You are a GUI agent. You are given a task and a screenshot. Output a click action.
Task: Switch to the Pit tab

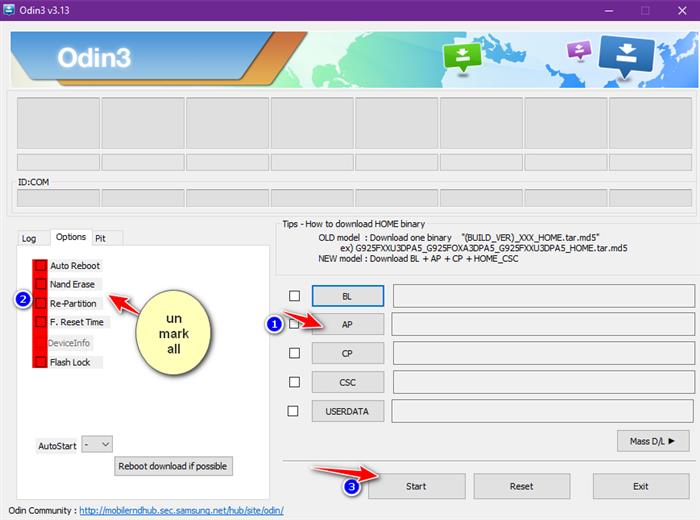(x=100, y=238)
